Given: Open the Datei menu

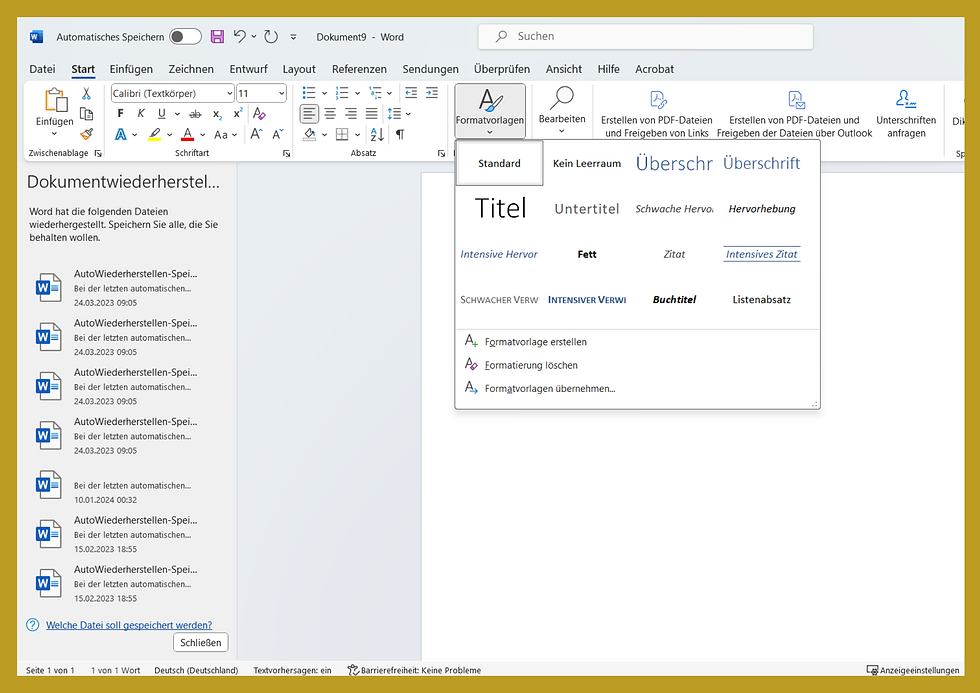Looking at the screenshot, I should 42,69.
